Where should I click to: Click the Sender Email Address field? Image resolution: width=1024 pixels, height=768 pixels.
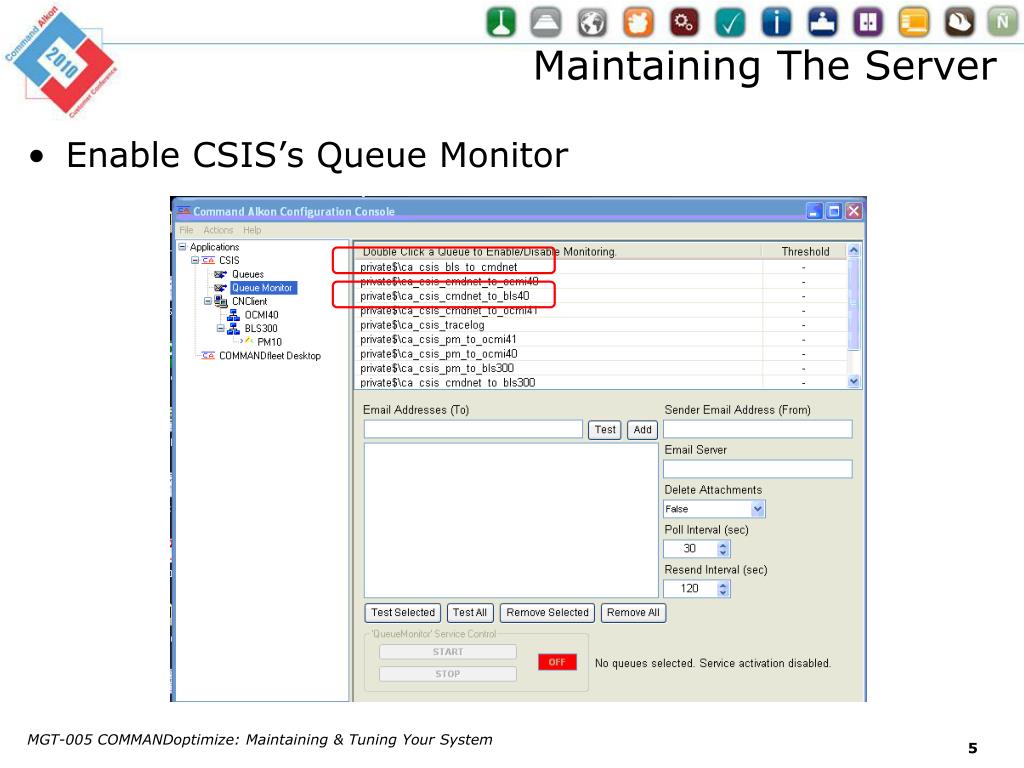tap(758, 429)
